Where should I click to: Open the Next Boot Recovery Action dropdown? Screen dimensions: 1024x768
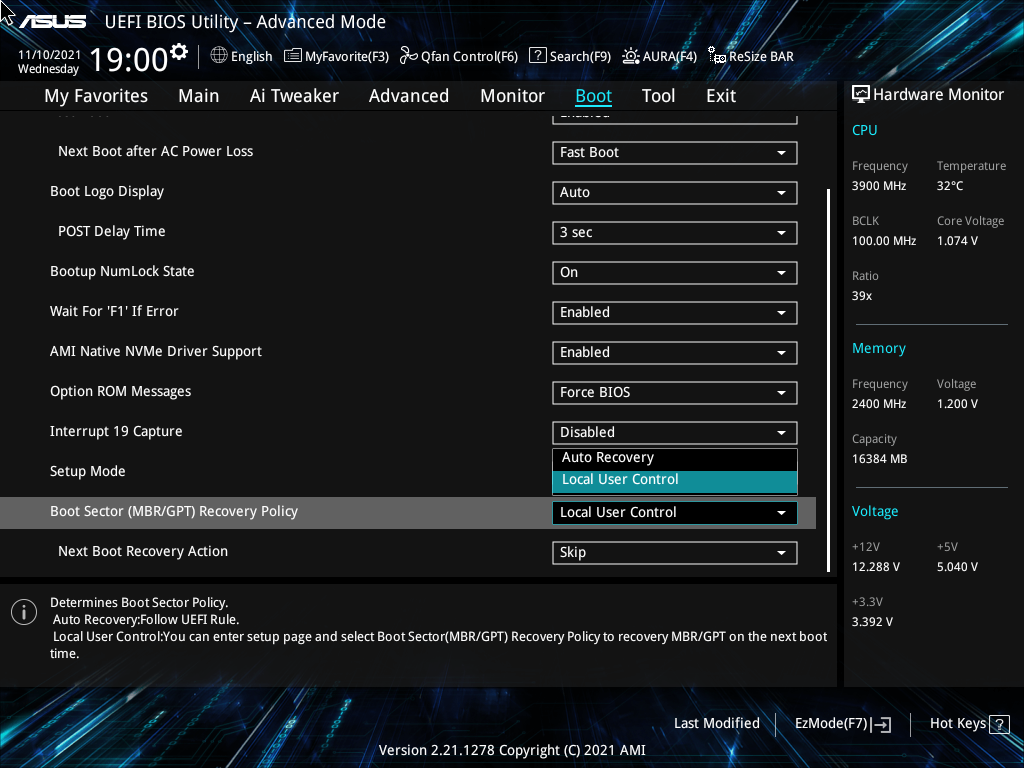click(x=675, y=552)
